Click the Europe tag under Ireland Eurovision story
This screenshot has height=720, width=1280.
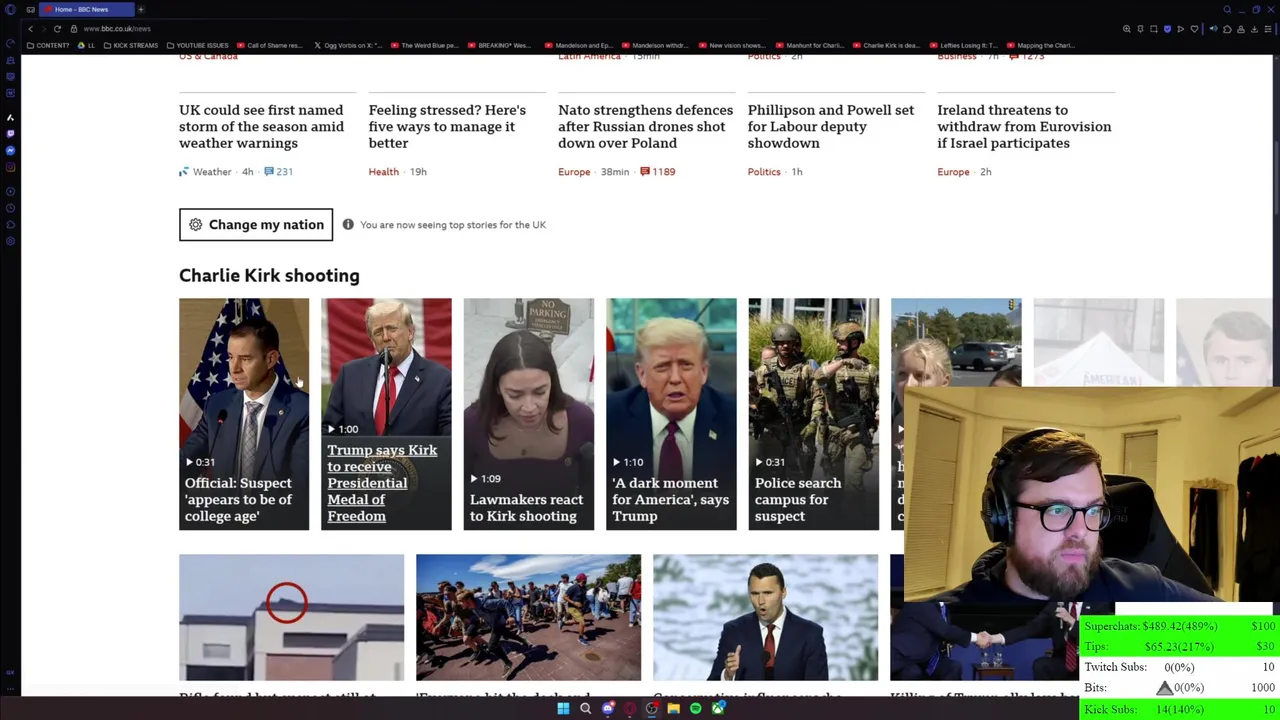953,172
